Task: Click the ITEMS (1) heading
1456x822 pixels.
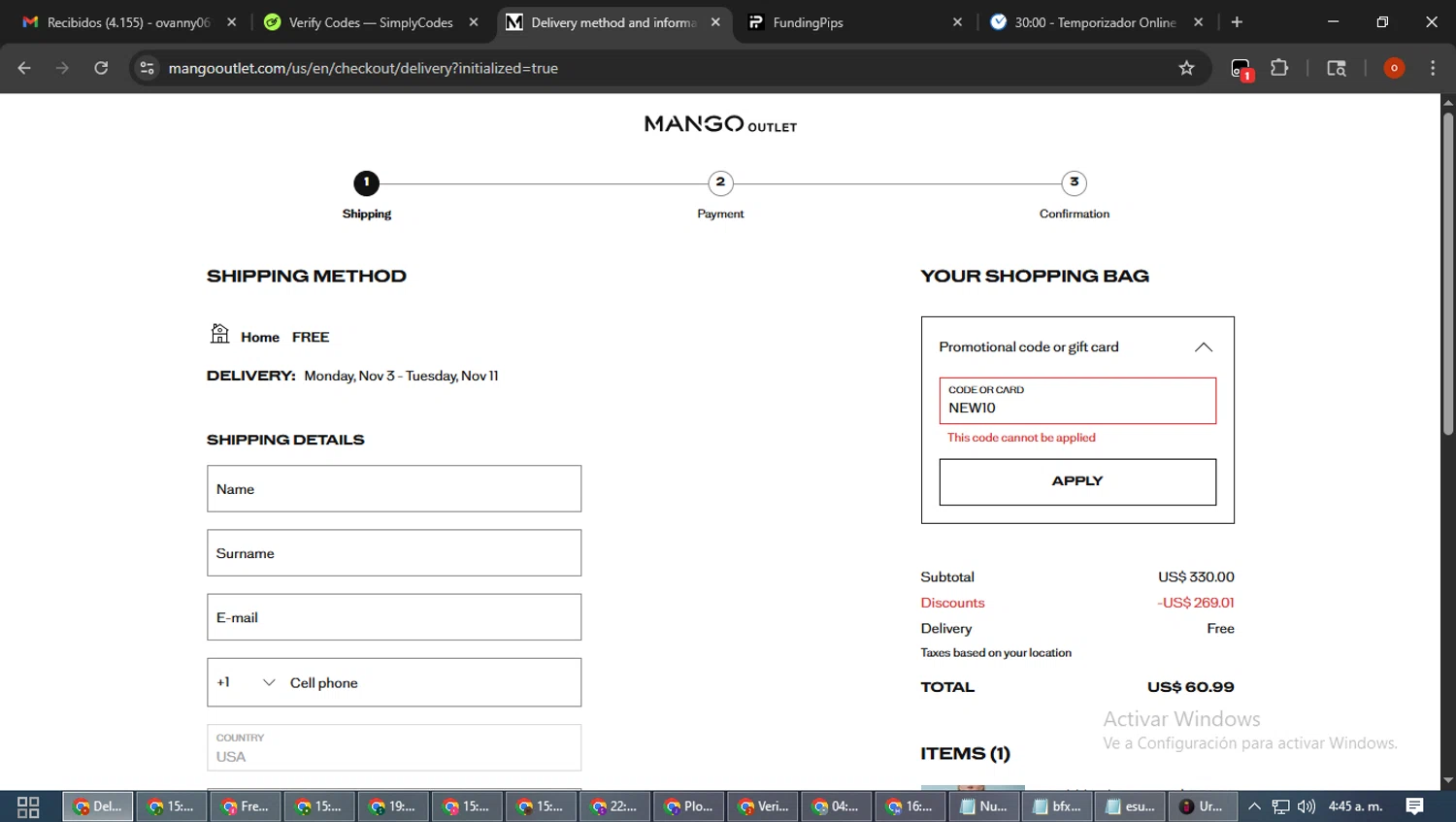Action: (x=965, y=753)
